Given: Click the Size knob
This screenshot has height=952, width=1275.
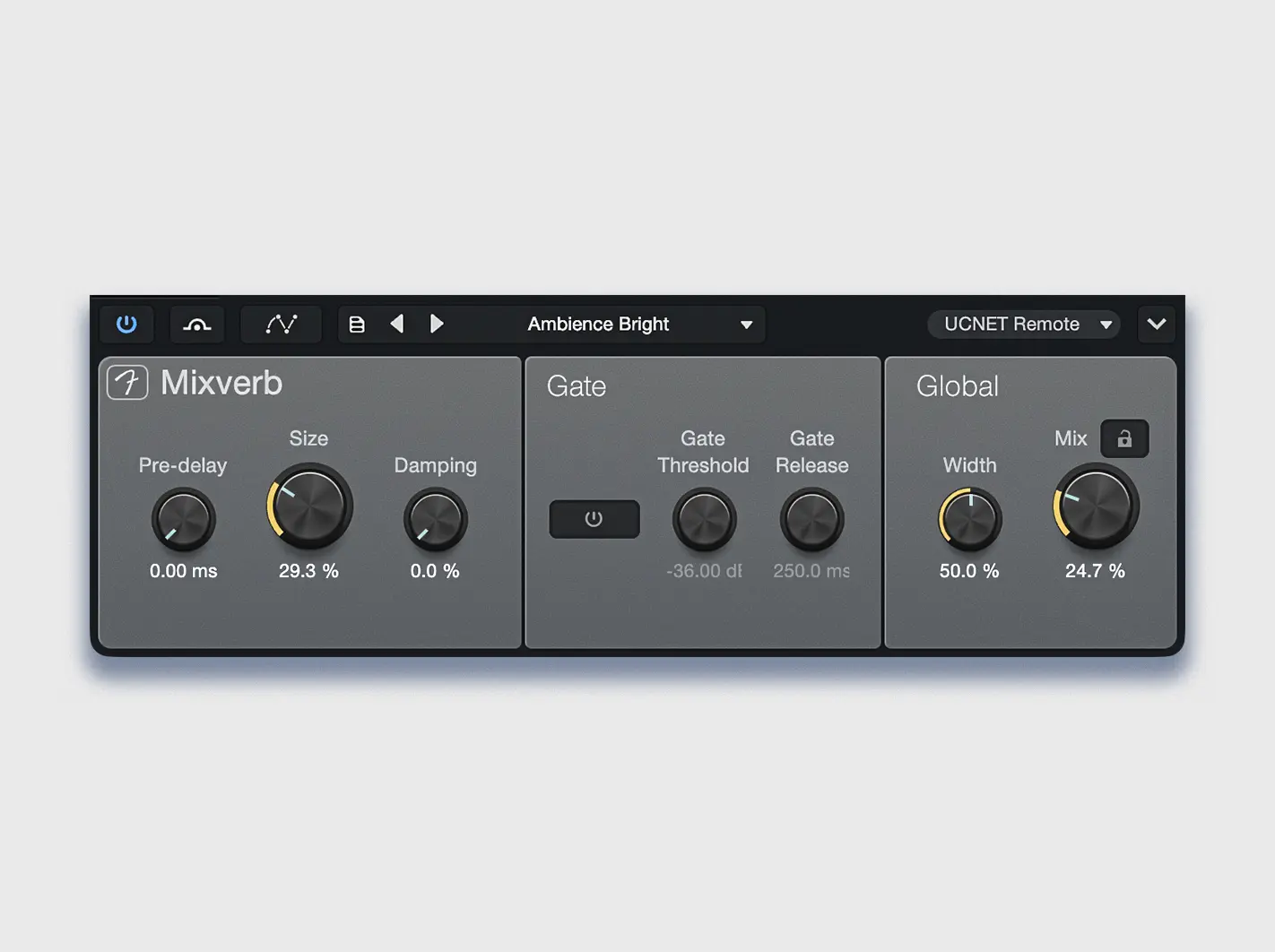Looking at the screenshot, I should click(x=309, y=506).
